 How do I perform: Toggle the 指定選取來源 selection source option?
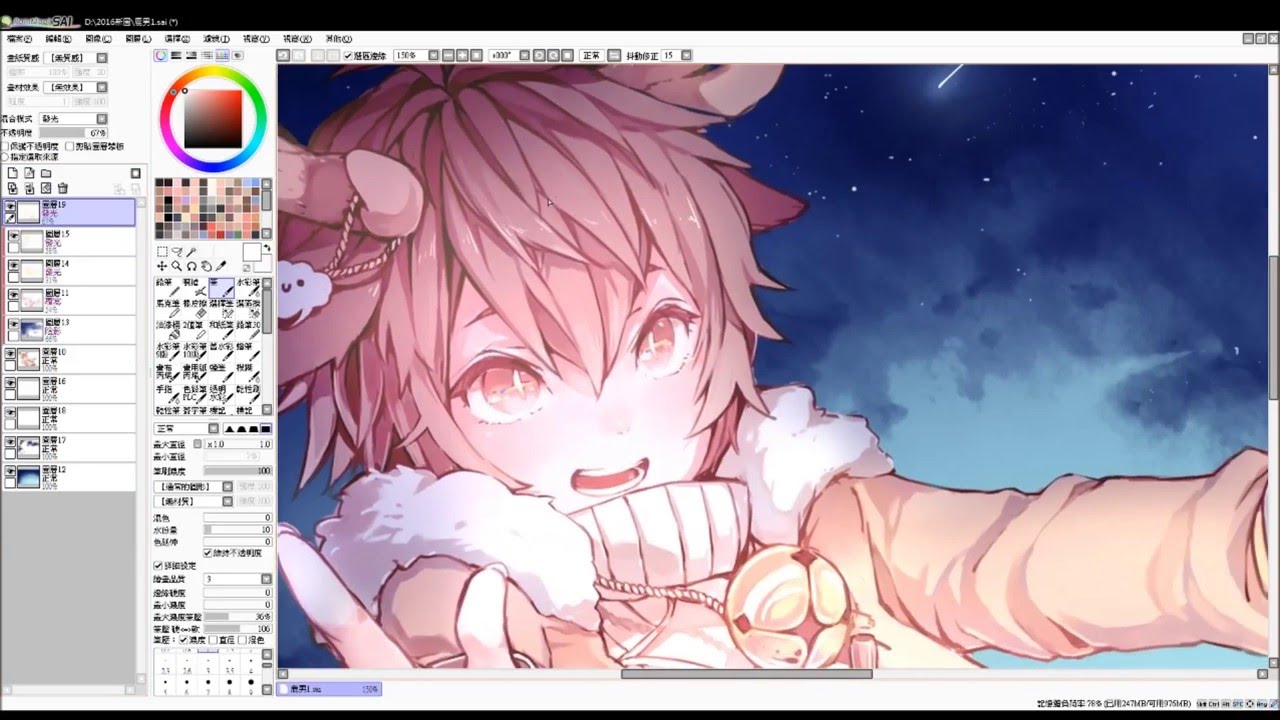(5, 157)
